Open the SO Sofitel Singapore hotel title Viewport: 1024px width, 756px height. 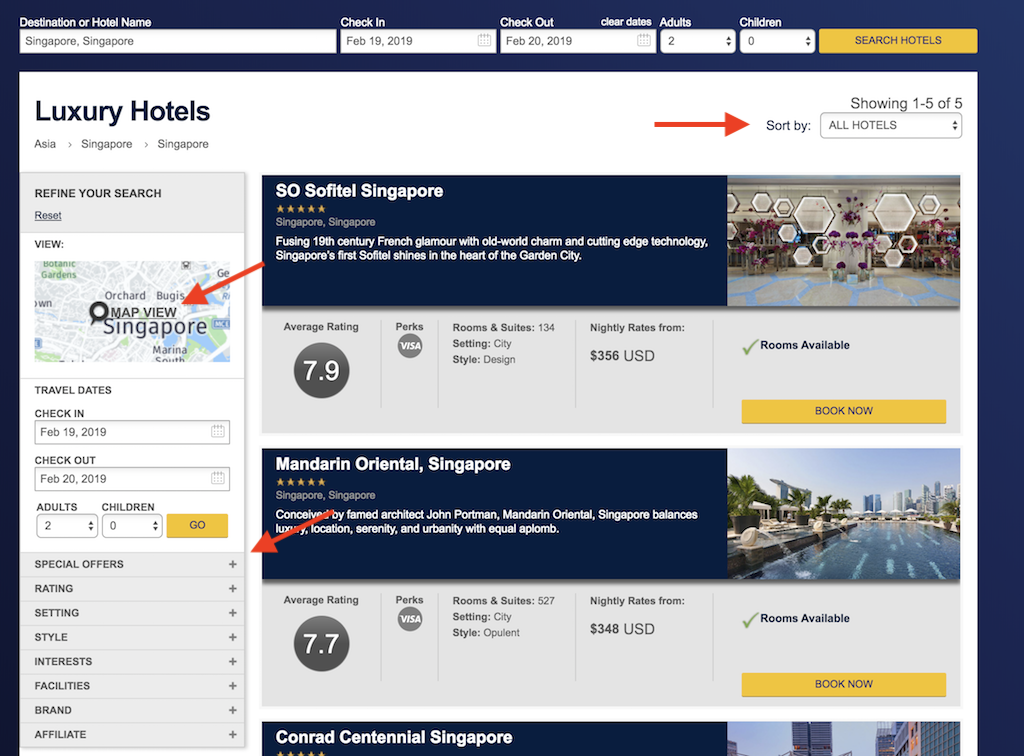[x=359, y=191]
